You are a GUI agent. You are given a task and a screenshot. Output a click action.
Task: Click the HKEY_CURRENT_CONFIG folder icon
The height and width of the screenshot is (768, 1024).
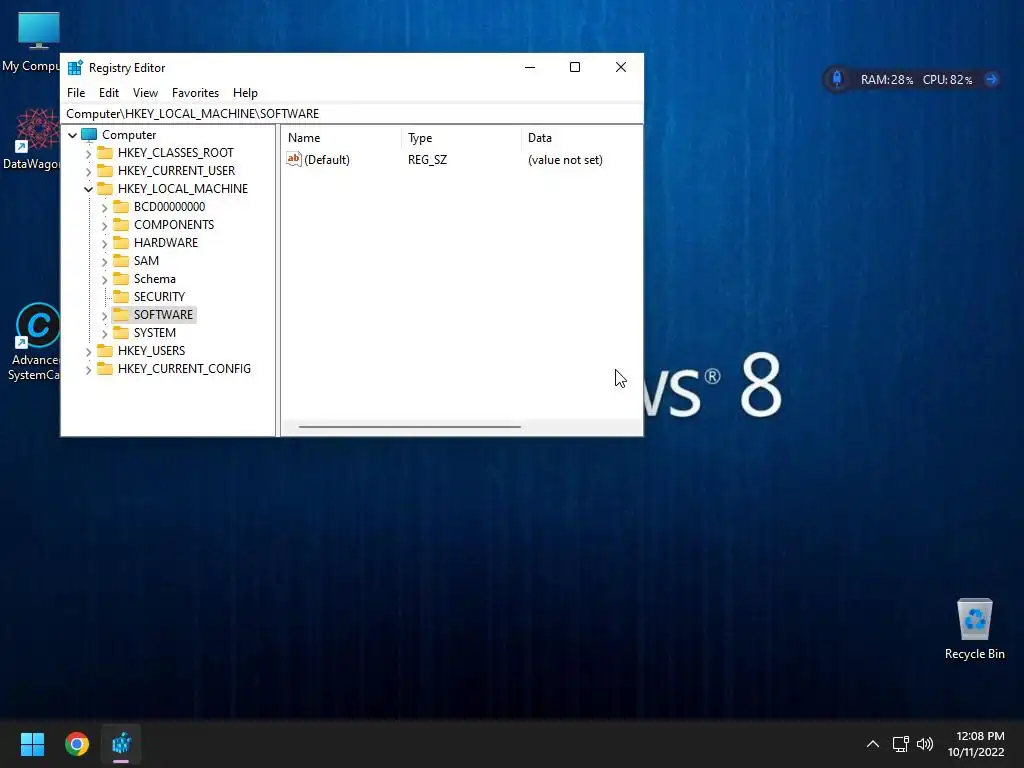click(104, 368)
